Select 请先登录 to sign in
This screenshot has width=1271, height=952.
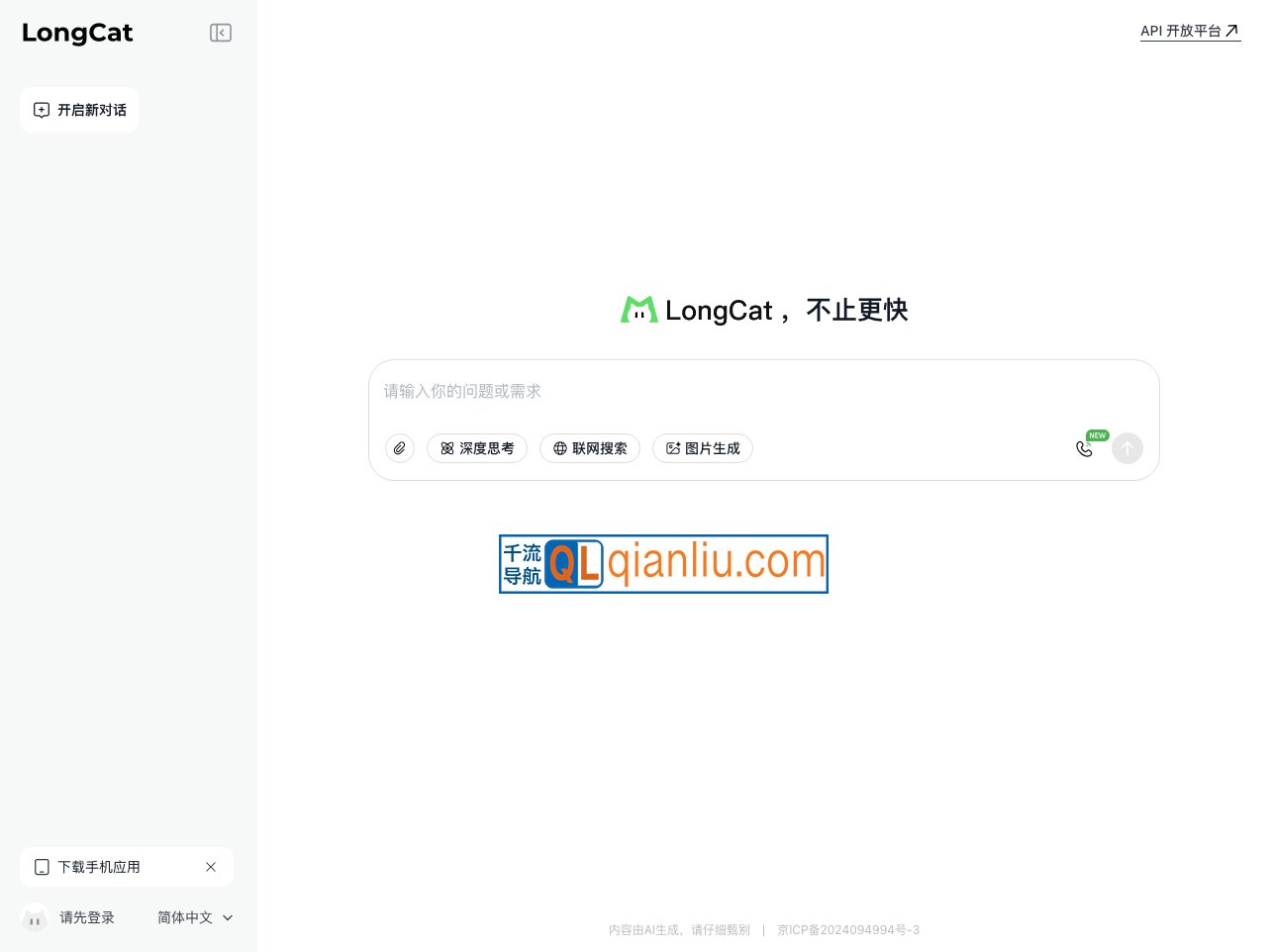click(87, 917)
